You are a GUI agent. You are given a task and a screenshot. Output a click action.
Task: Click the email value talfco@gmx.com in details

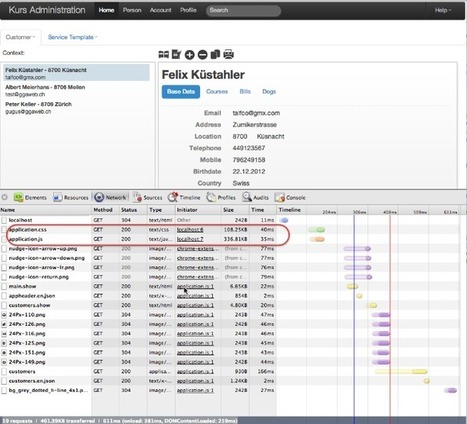point(256,113)
